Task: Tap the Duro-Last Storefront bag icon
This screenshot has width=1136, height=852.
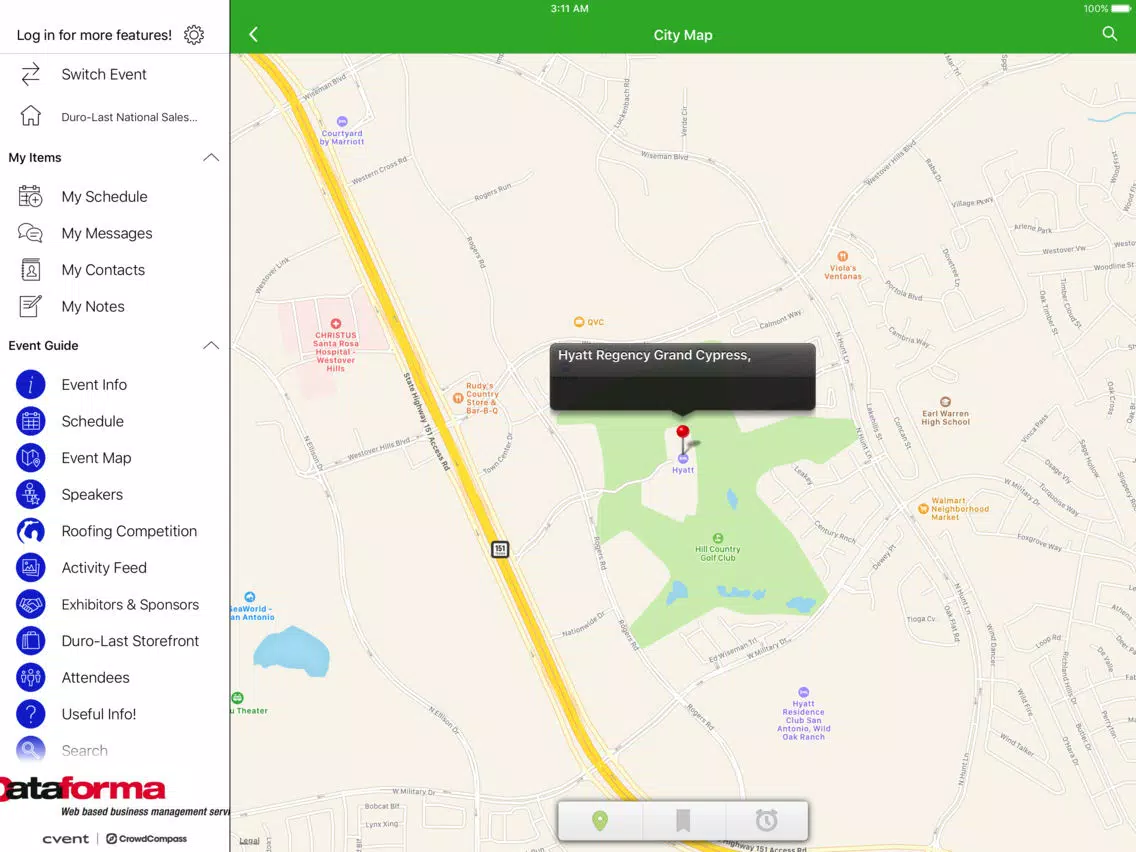Action: pos(30,640)
